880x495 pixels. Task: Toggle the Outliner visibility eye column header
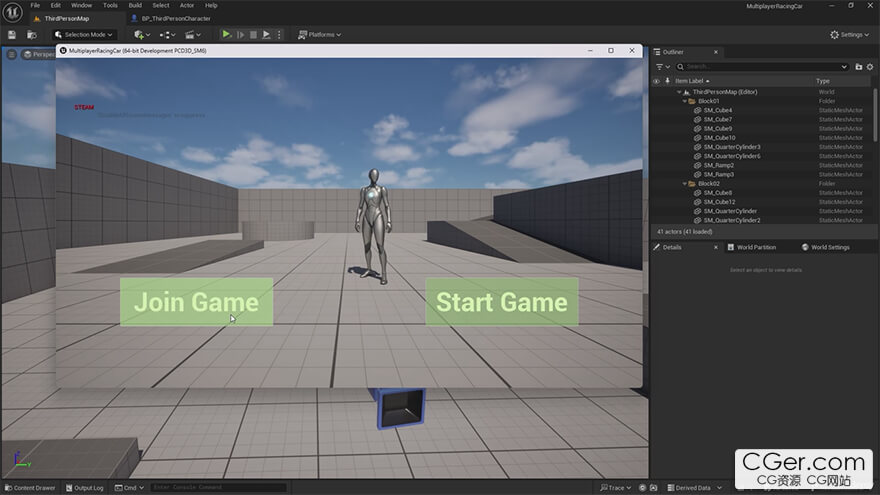[656, 81]
